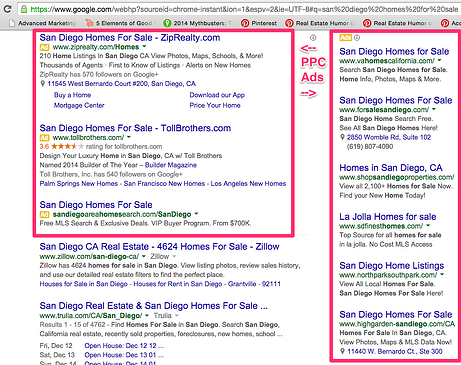The width and height of the screenshot is (461, 365).
Task: Open 11440 W. Bernardo Ct., Ste 300 link
Action: [395, 351]
